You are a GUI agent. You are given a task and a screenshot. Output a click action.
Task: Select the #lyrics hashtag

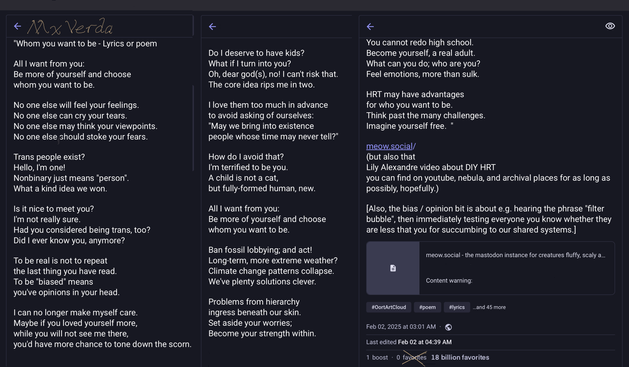coord(457,307)
